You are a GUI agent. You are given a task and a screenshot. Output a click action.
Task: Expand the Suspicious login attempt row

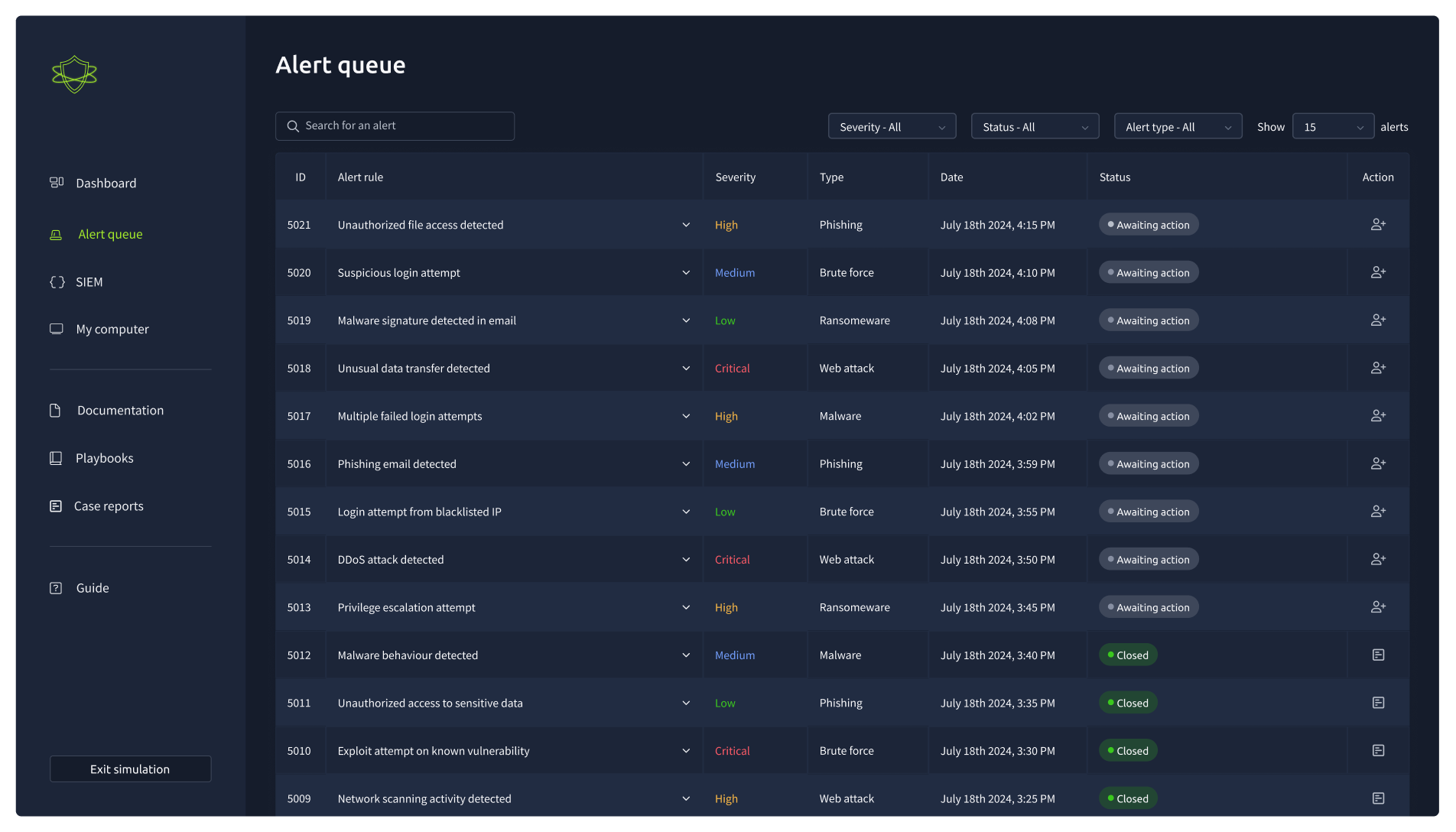[686, 273]
